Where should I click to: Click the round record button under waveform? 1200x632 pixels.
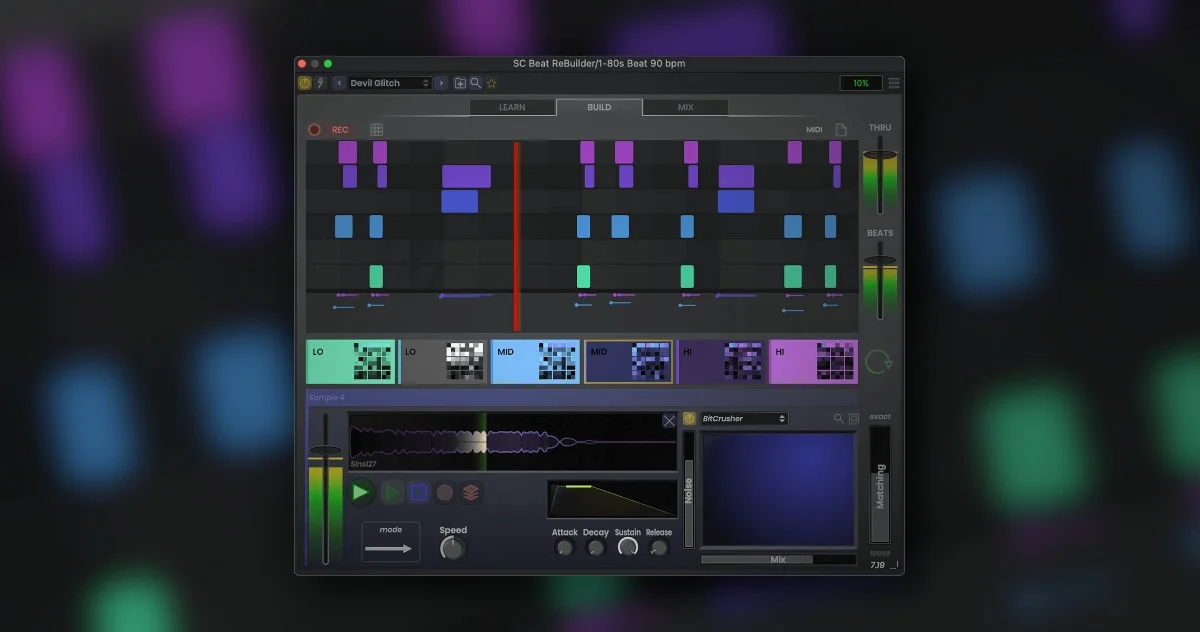tap(445, 492)
